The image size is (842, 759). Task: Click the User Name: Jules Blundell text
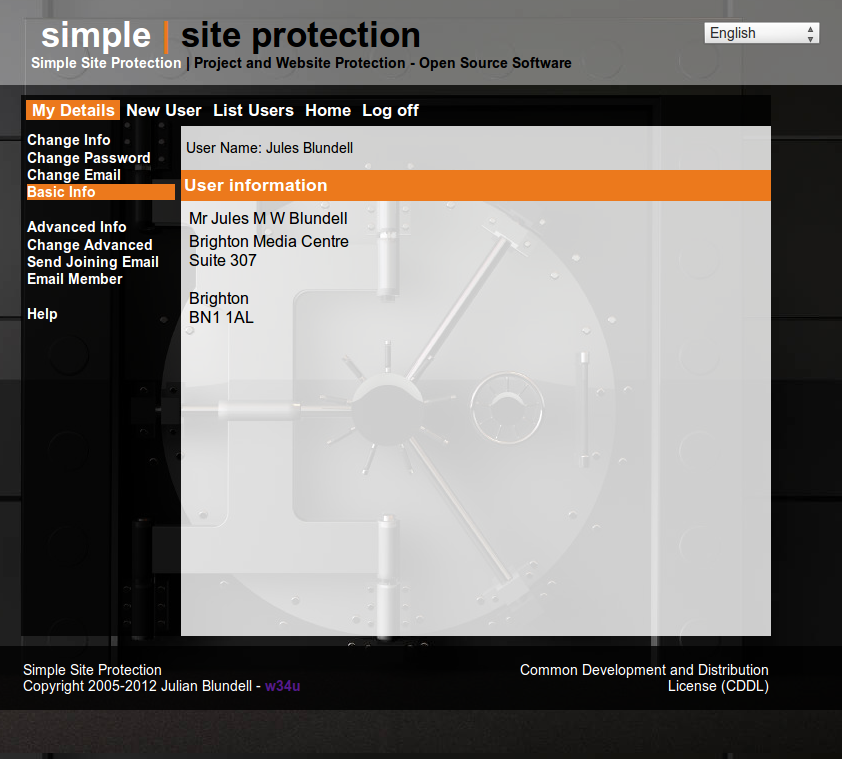(269, 148)
